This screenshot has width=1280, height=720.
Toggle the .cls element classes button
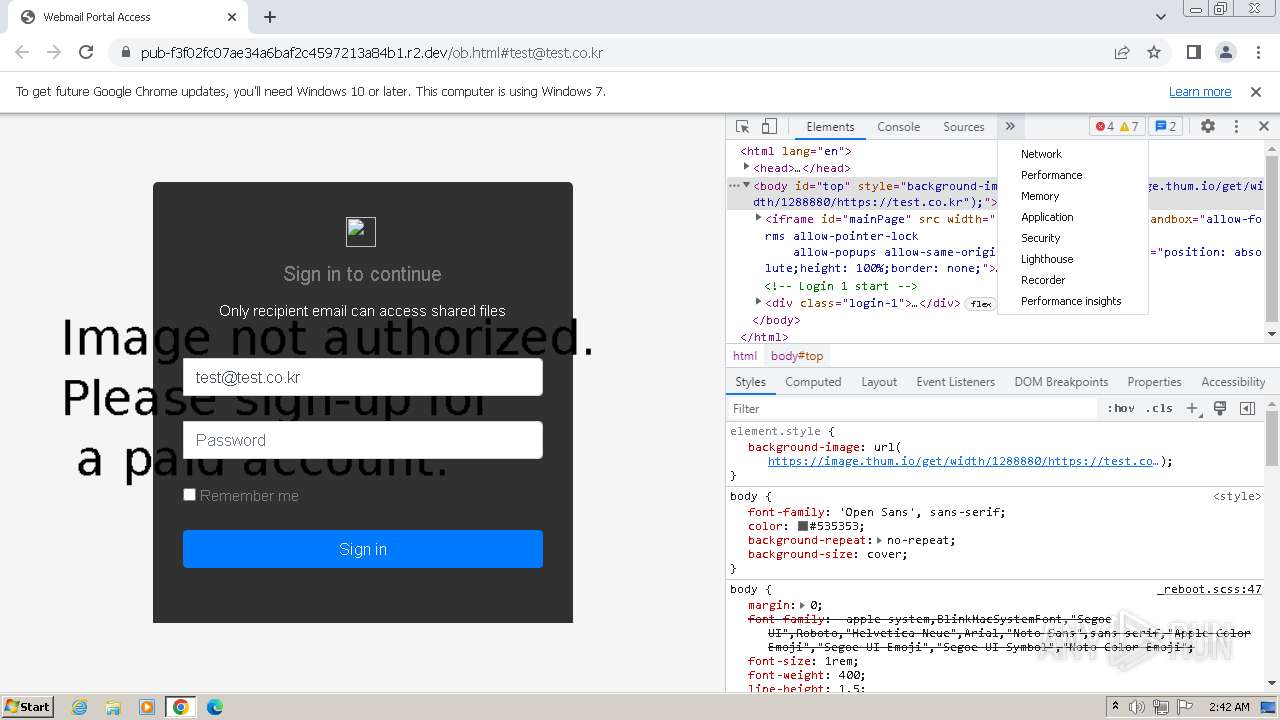click(1159, 408)
